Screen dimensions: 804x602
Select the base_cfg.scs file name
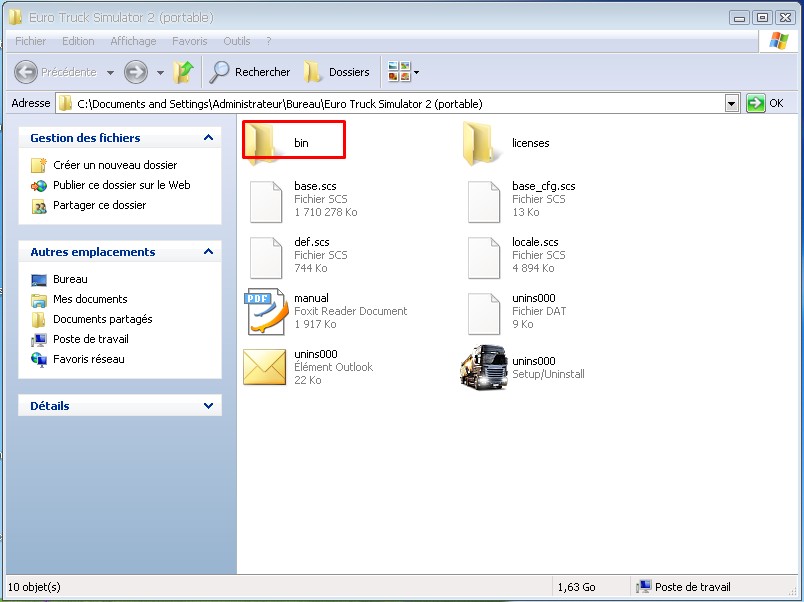[x=544, y=186]
